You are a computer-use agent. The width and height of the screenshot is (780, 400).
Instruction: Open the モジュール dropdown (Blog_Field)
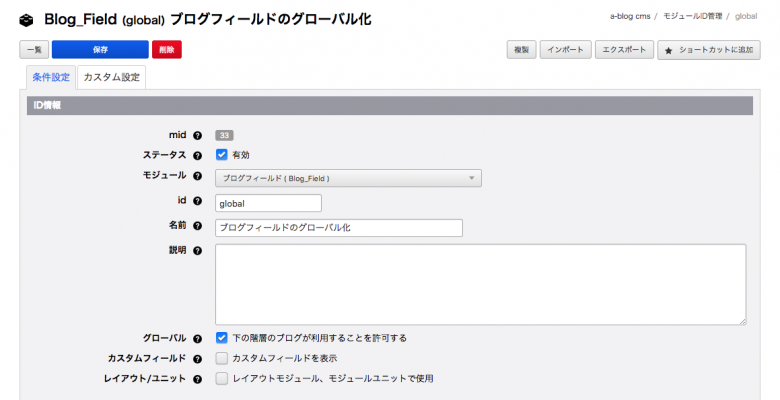[x=348, y=178]
